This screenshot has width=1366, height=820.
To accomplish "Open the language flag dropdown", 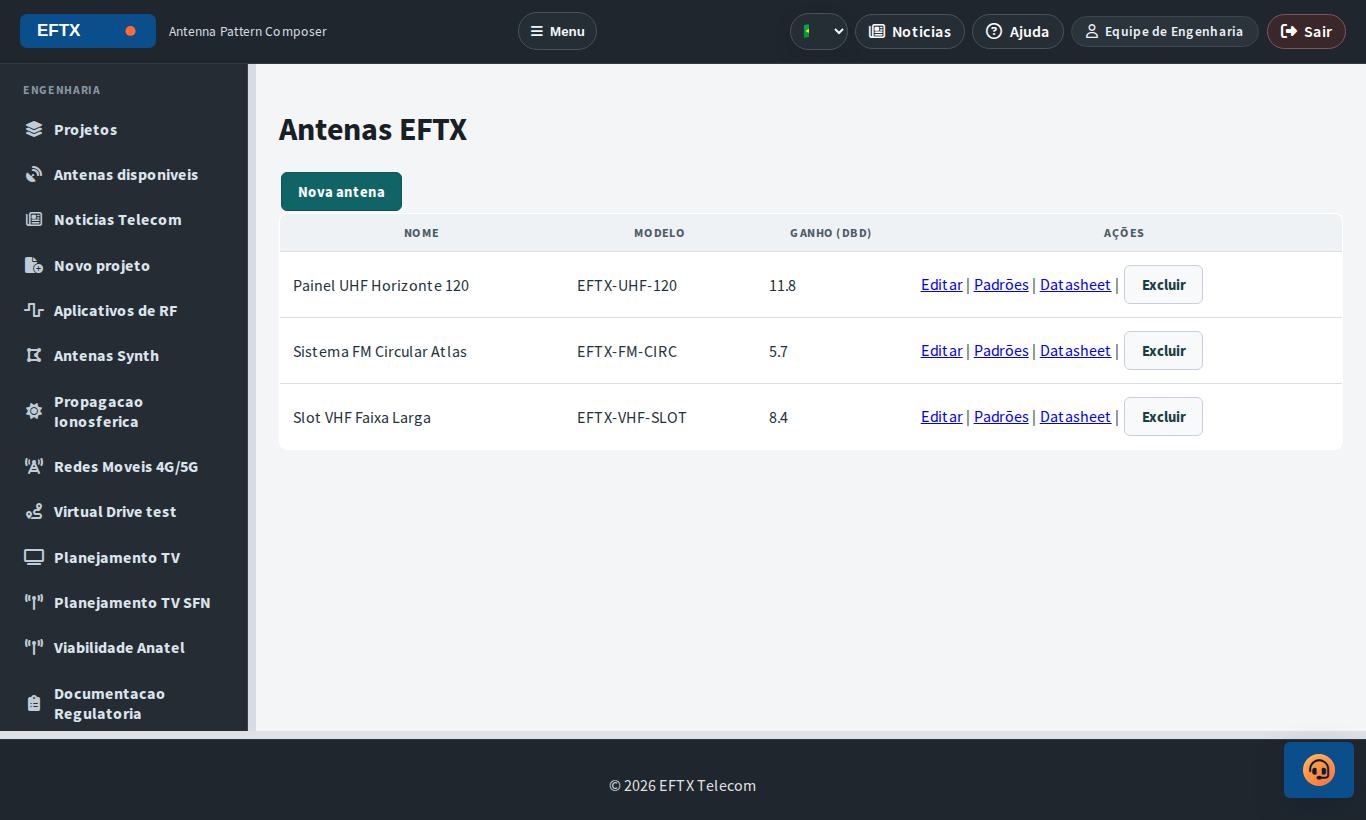I will tap(819, 31).
